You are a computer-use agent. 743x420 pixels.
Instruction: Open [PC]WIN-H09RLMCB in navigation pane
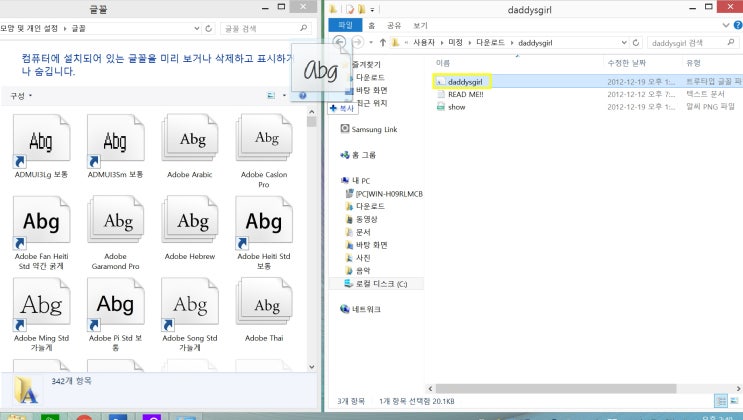pos(389,193)
